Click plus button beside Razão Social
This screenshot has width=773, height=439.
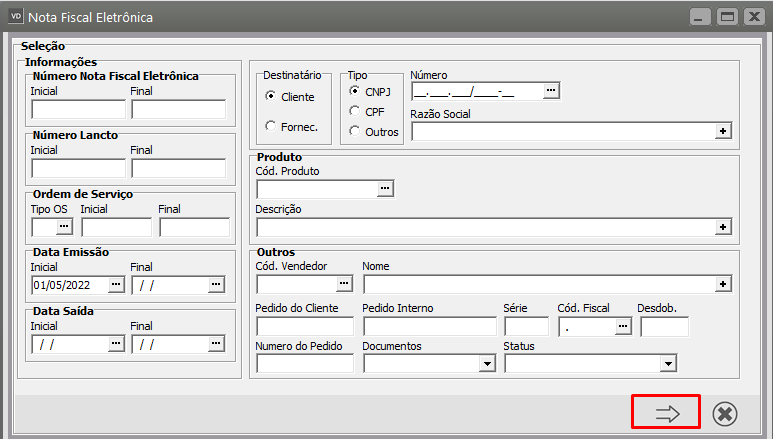click(723, 131)
